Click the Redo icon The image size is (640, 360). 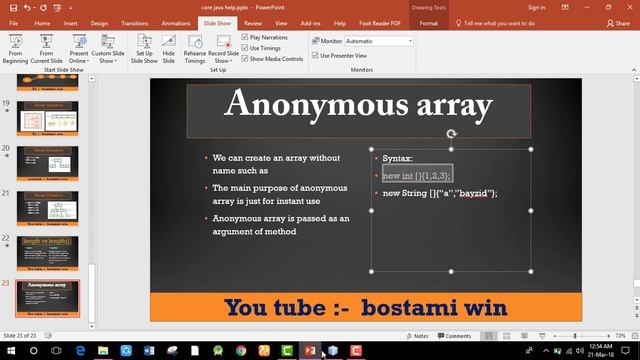(43, 7)
